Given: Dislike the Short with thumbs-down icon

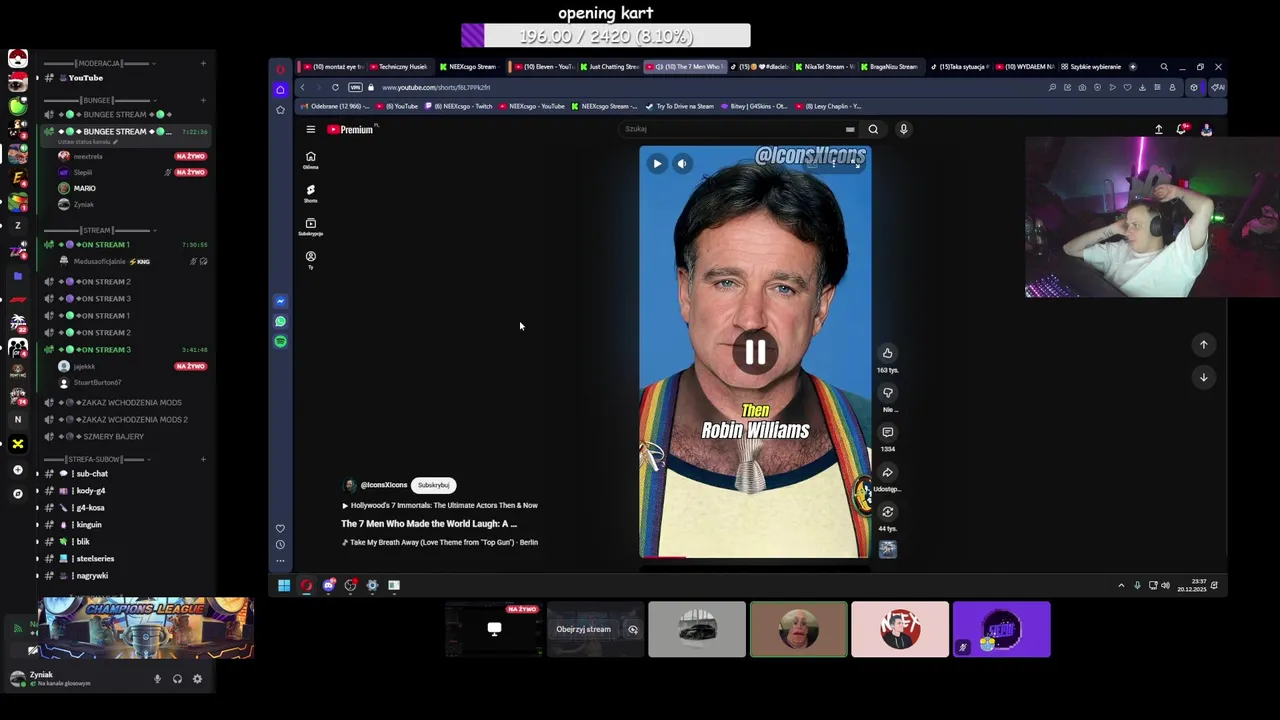Looking at the screenshot, I should click(x=887, y=393).
